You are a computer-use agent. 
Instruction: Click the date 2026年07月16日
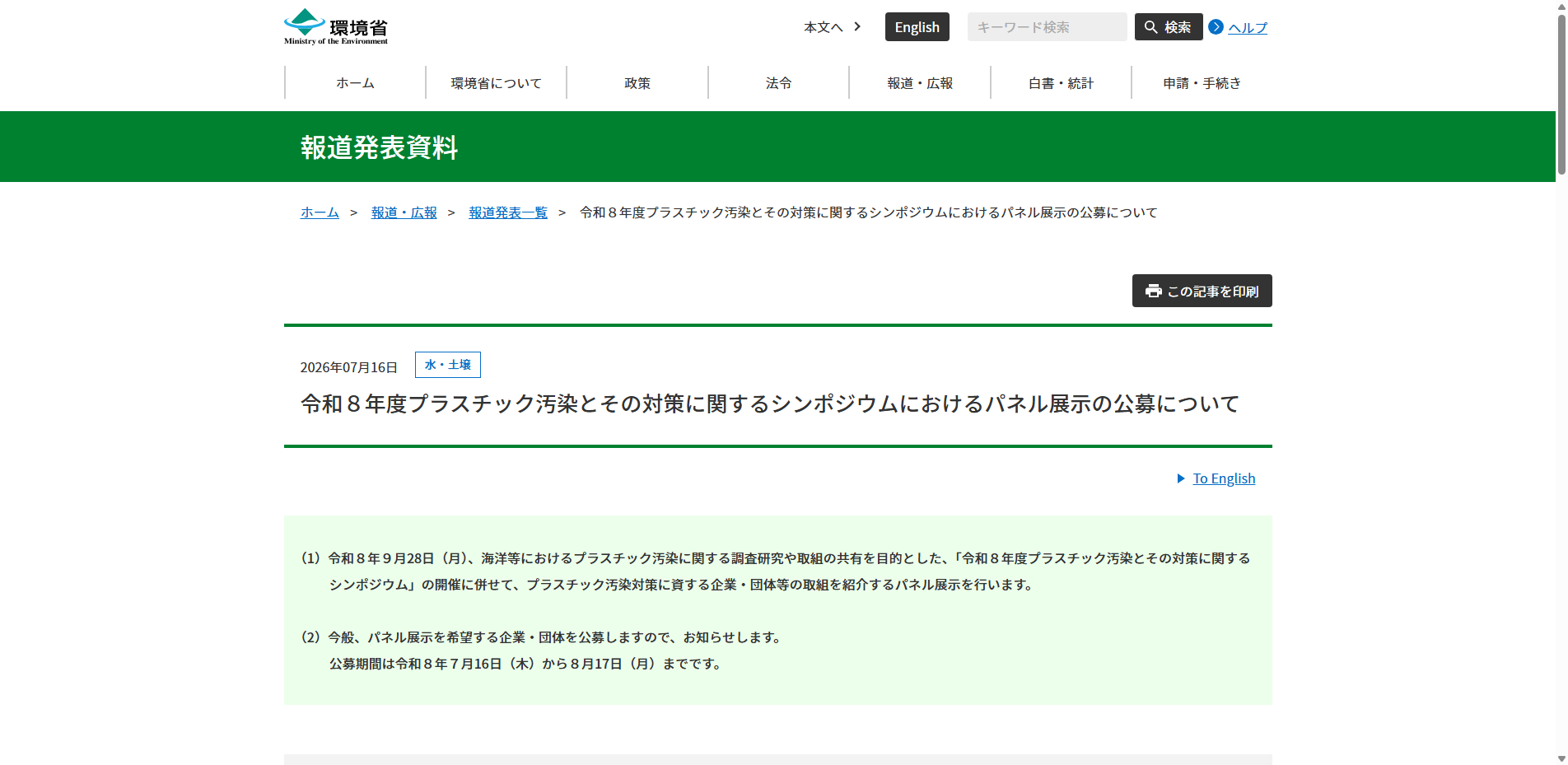(349, 367)
